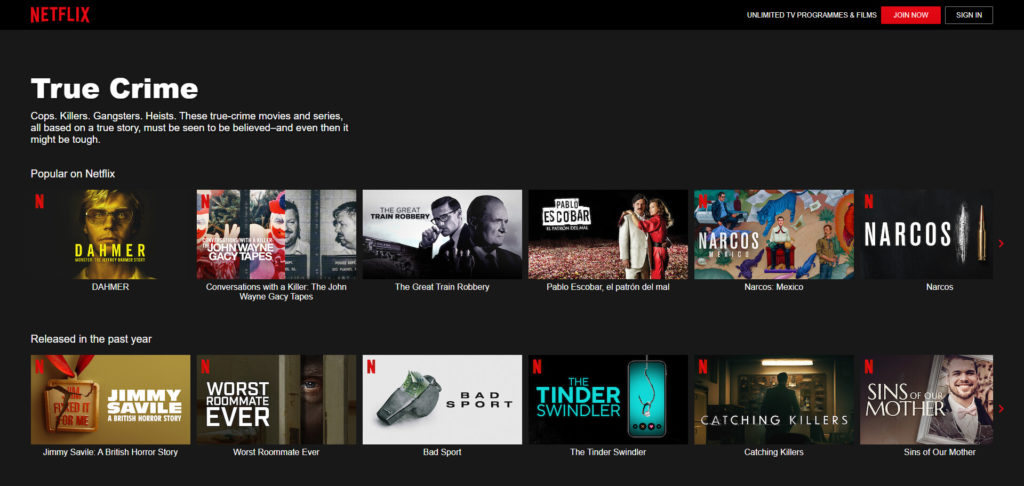Click the Sign In button
Image resolution: width=1024 pixels, height=486 pixels.
pyautogui.click(x=968, y=15)
